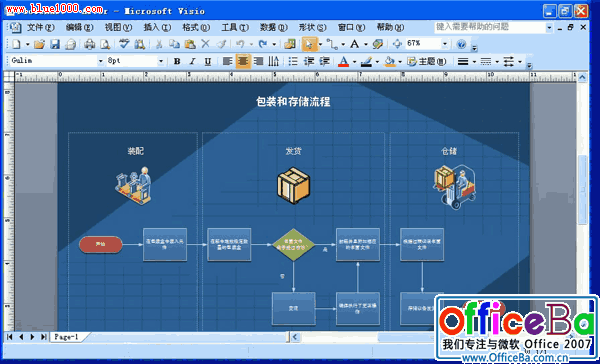Click the Cut scissors icon
Screen dimensions: 600x364
click(158, 44)
